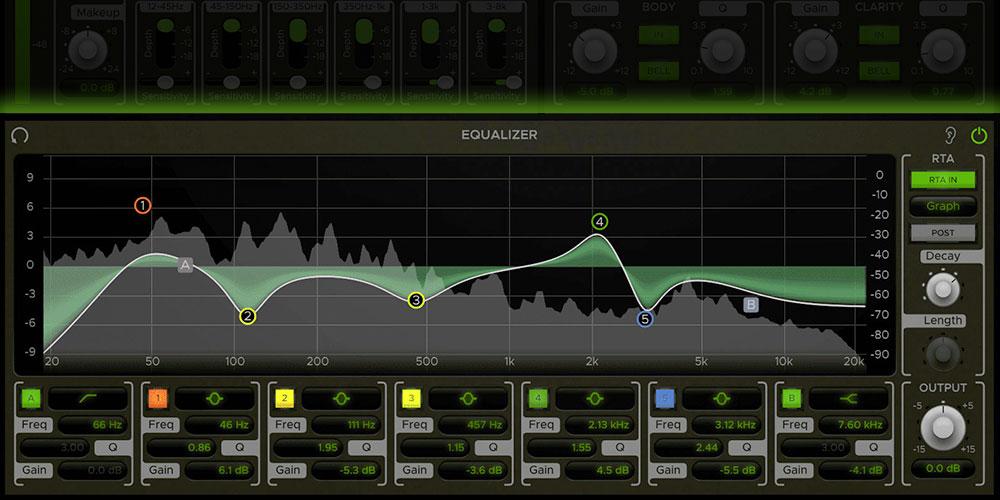The height and width of the screenshot is (500, 1000).
Task: Toggle the CLARITY section BELL button
Action: click(879, 71)
